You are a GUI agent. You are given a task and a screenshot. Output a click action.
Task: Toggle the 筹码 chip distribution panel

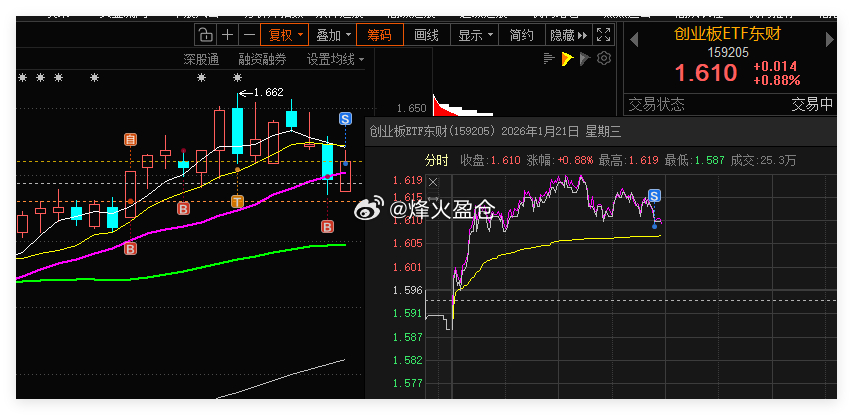[x=380, y=35]
